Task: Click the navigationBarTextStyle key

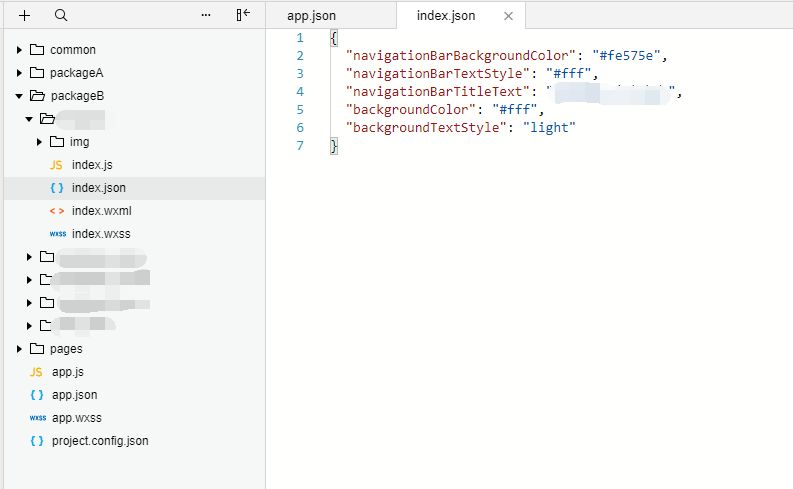Action: click(437, 73)
